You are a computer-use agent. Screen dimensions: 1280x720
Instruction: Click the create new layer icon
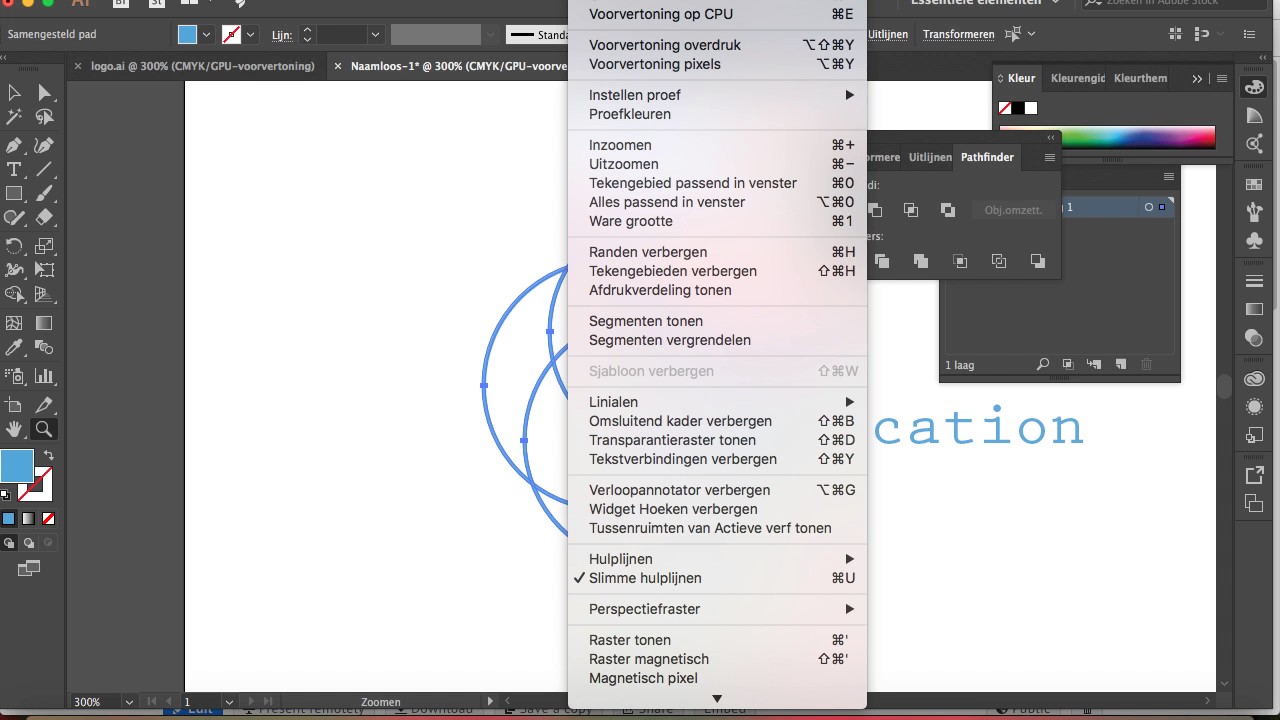click(1121, 365)
